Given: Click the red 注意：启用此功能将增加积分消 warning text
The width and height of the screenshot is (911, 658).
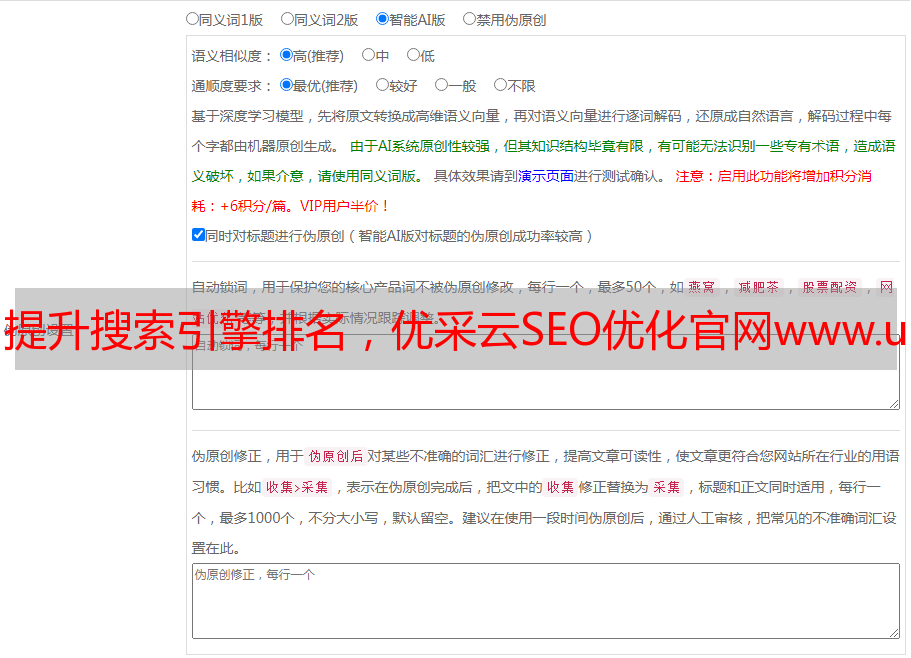Looking at the screenshot, I should pos(773,176).
